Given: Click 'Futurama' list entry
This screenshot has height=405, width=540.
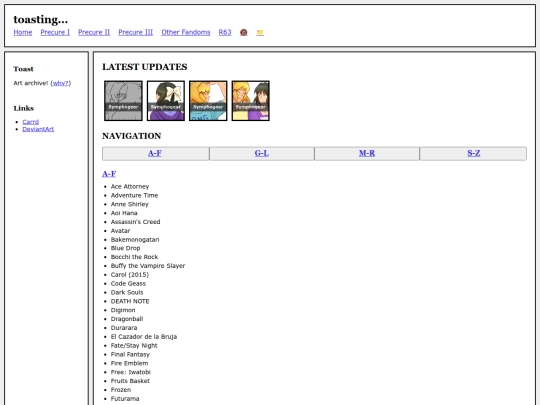Looking at the screenshot, I should [x=125, y=399].
